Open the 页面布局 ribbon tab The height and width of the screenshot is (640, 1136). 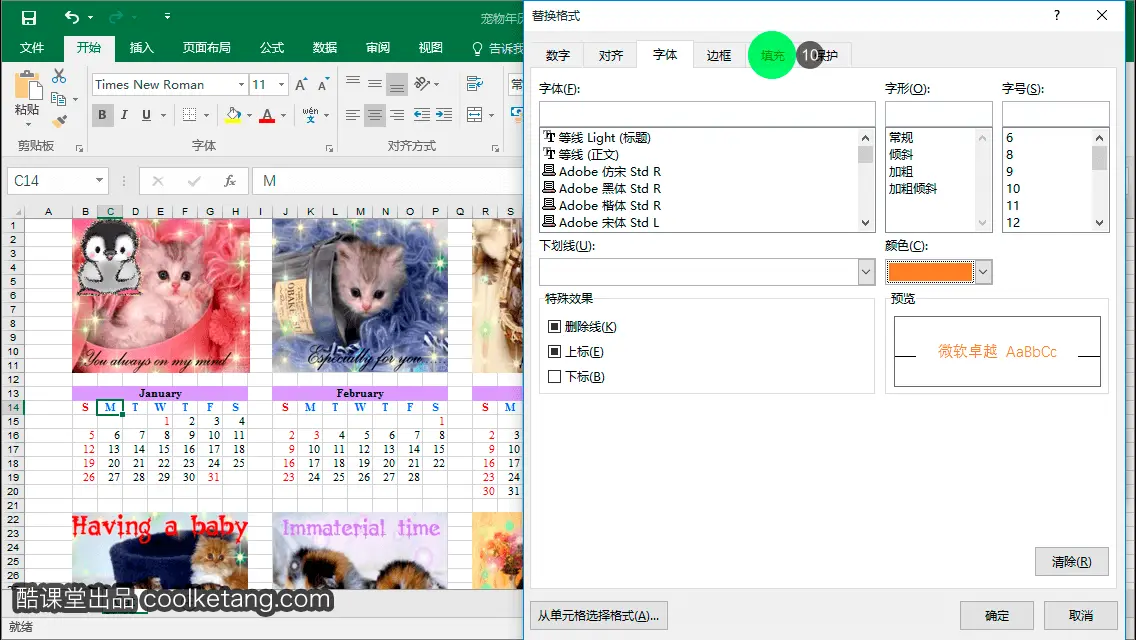pos(206,48)
